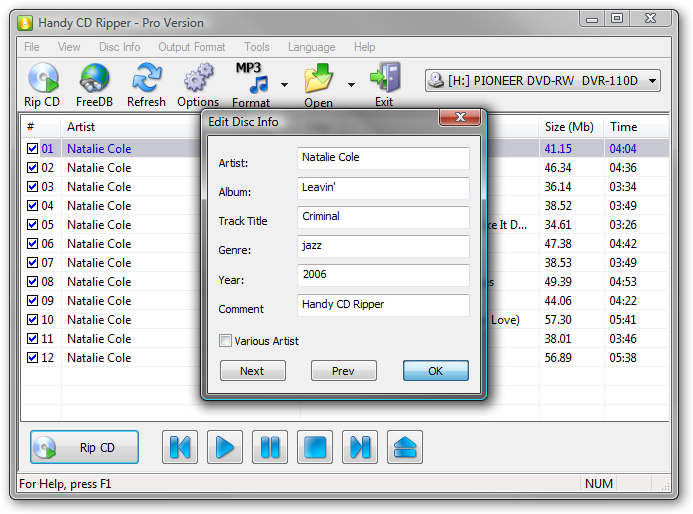693x514 pixels.
Task: Expand the Open dropdown arrow
Action: coord(351,84)
